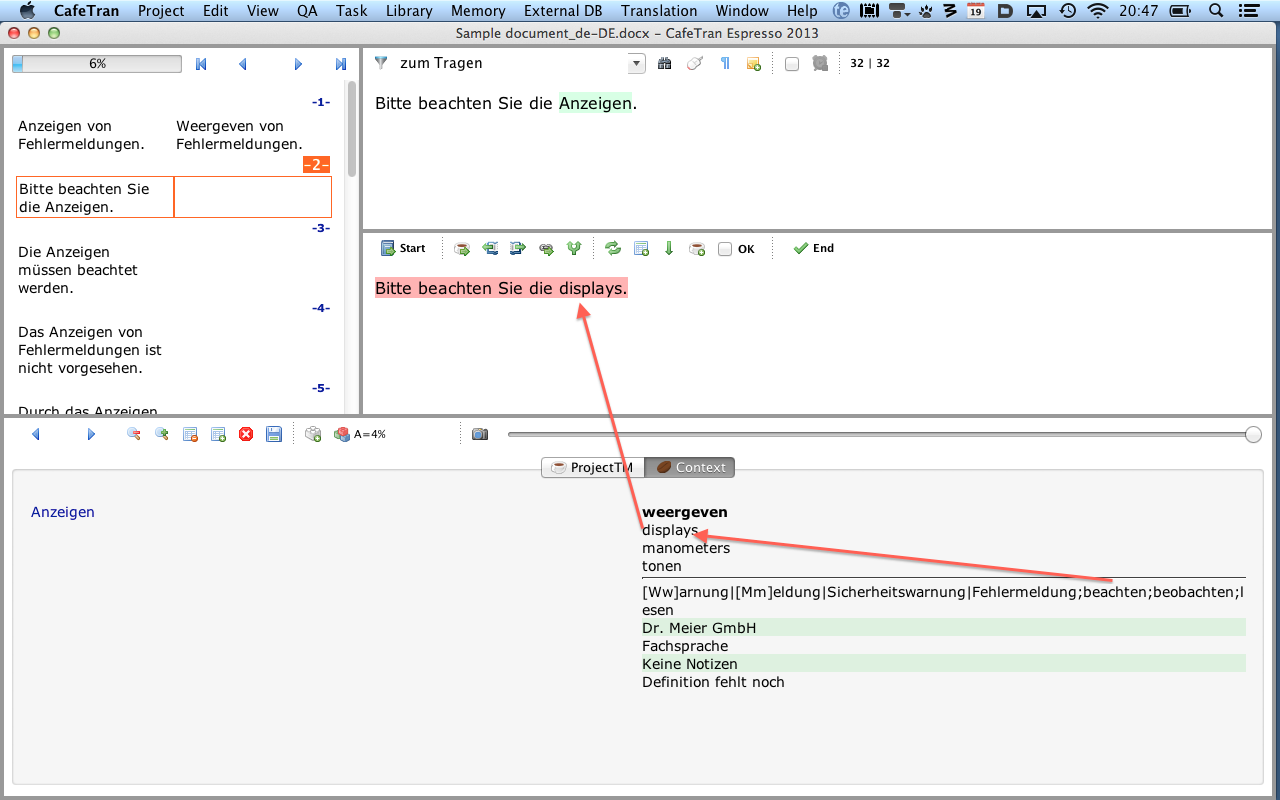
Task: Click the slider handle beside the camera
Action: point(1253,434)
